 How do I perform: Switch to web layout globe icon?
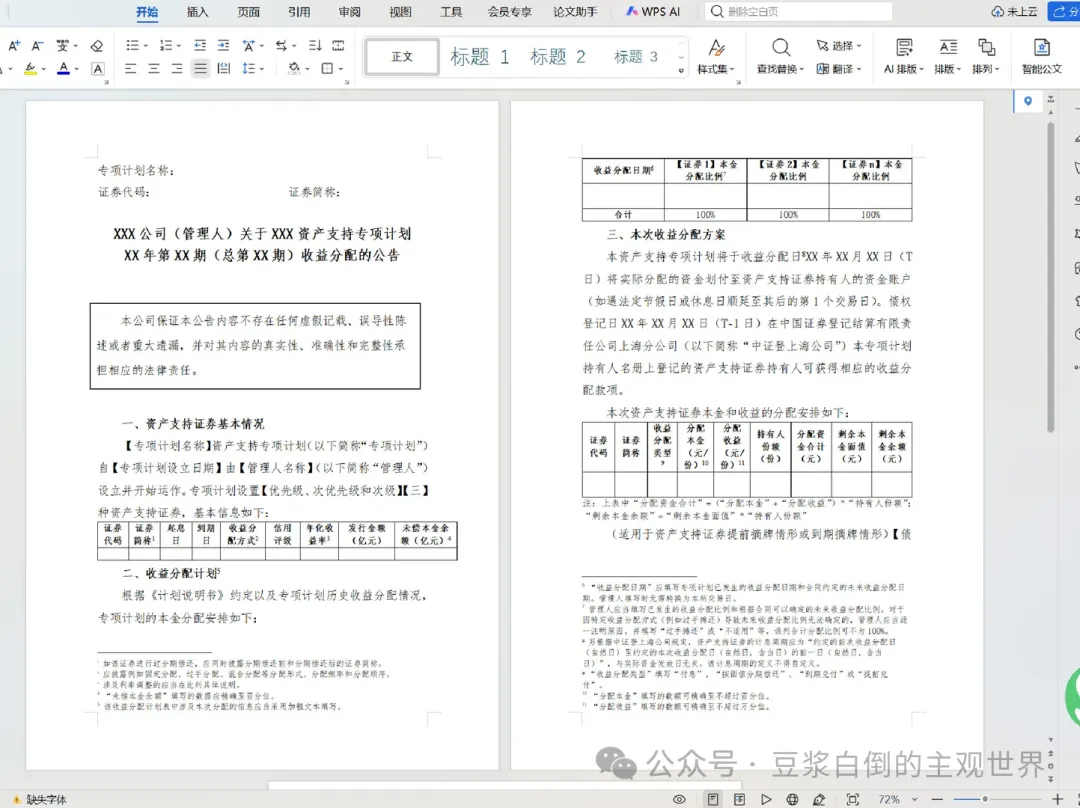(793, 799)
